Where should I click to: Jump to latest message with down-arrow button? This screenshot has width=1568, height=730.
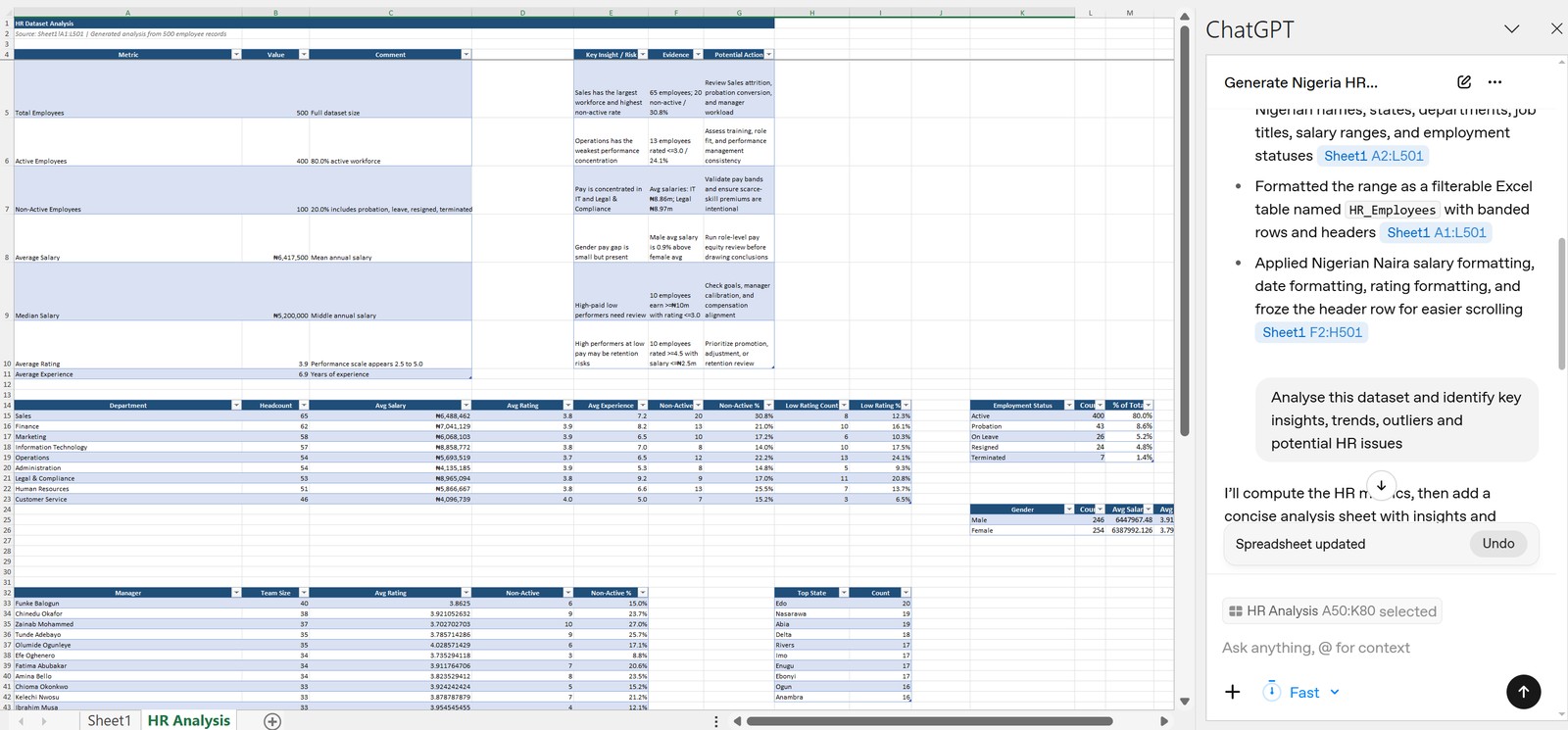pyautogui.click(x=1381, y=485)
